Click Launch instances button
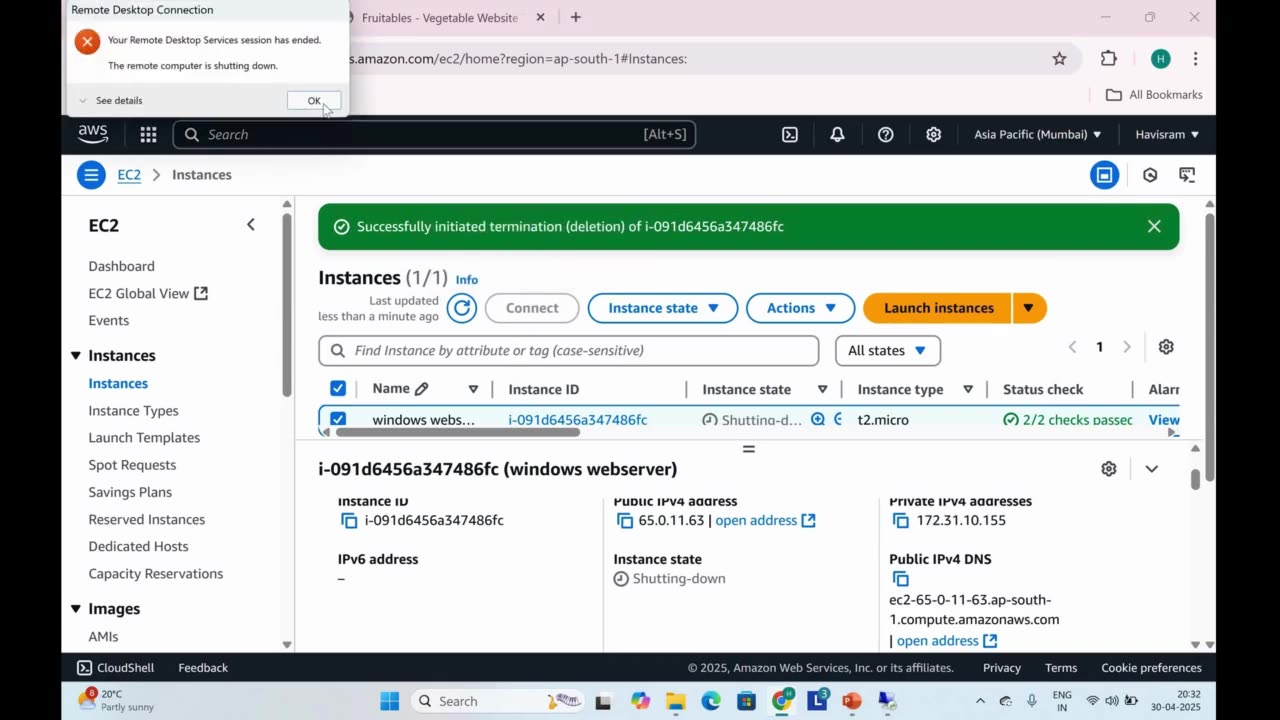 click(938, 308)
